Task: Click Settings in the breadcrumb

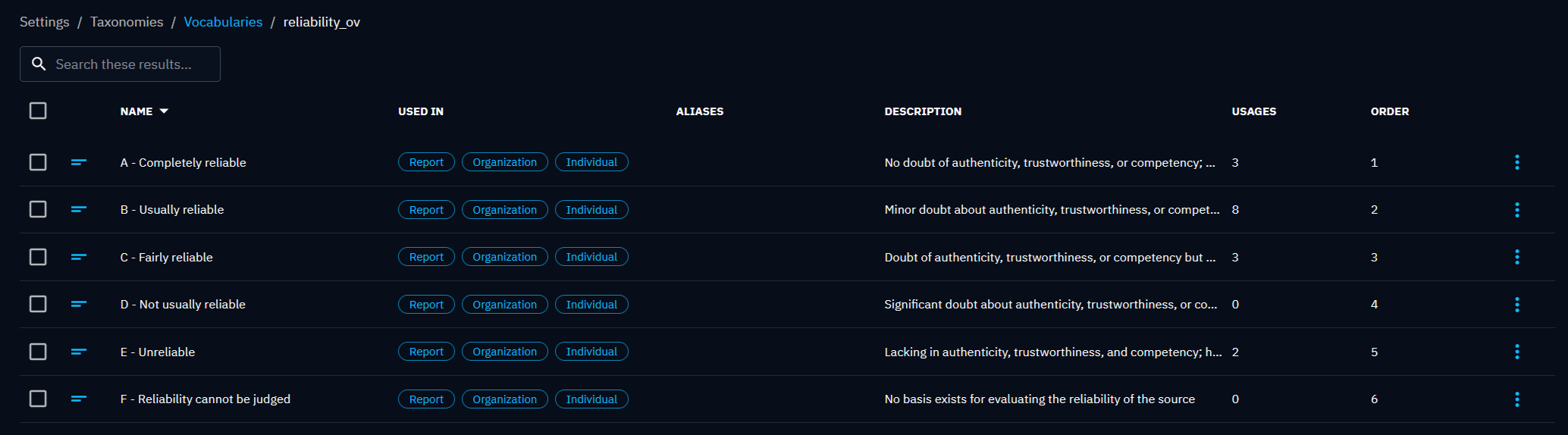Action: [x=44, y=22]
